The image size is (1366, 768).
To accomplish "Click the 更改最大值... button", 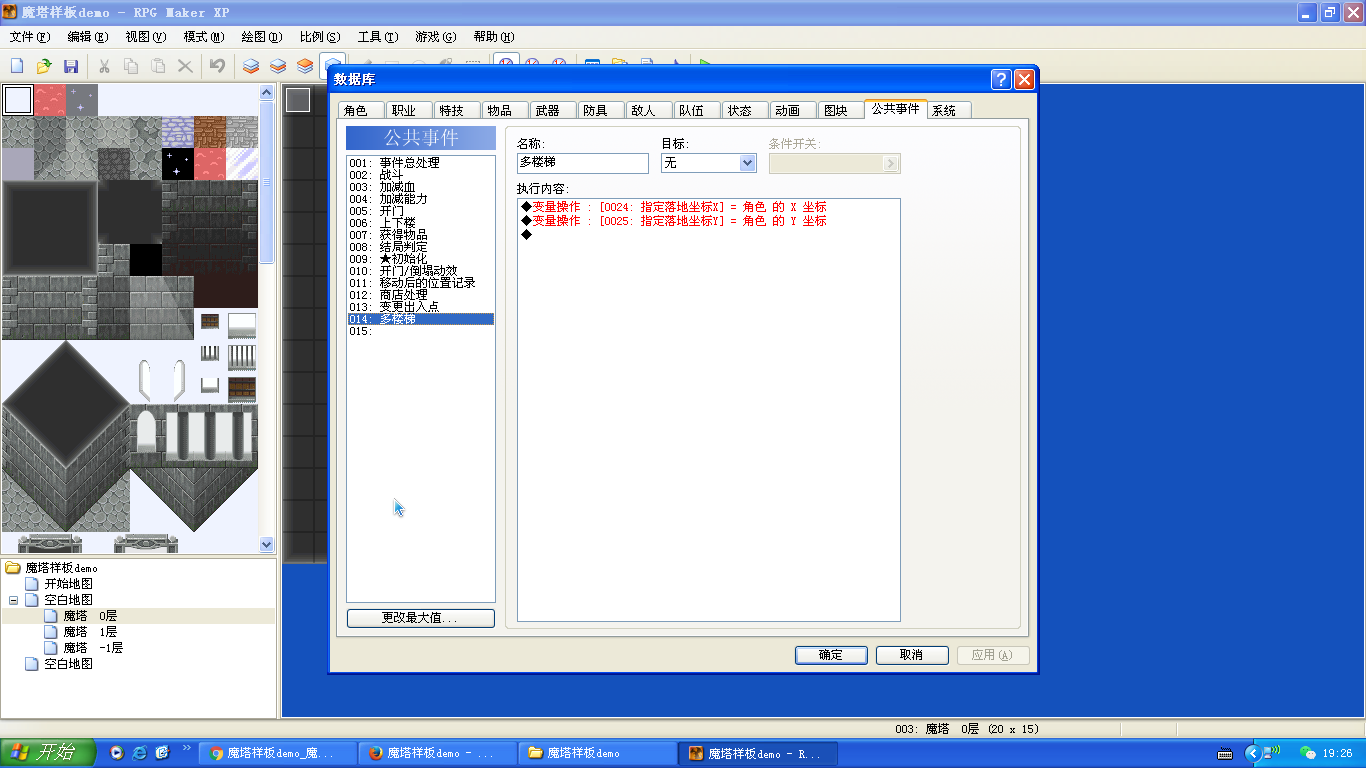I will click(420, 618).
